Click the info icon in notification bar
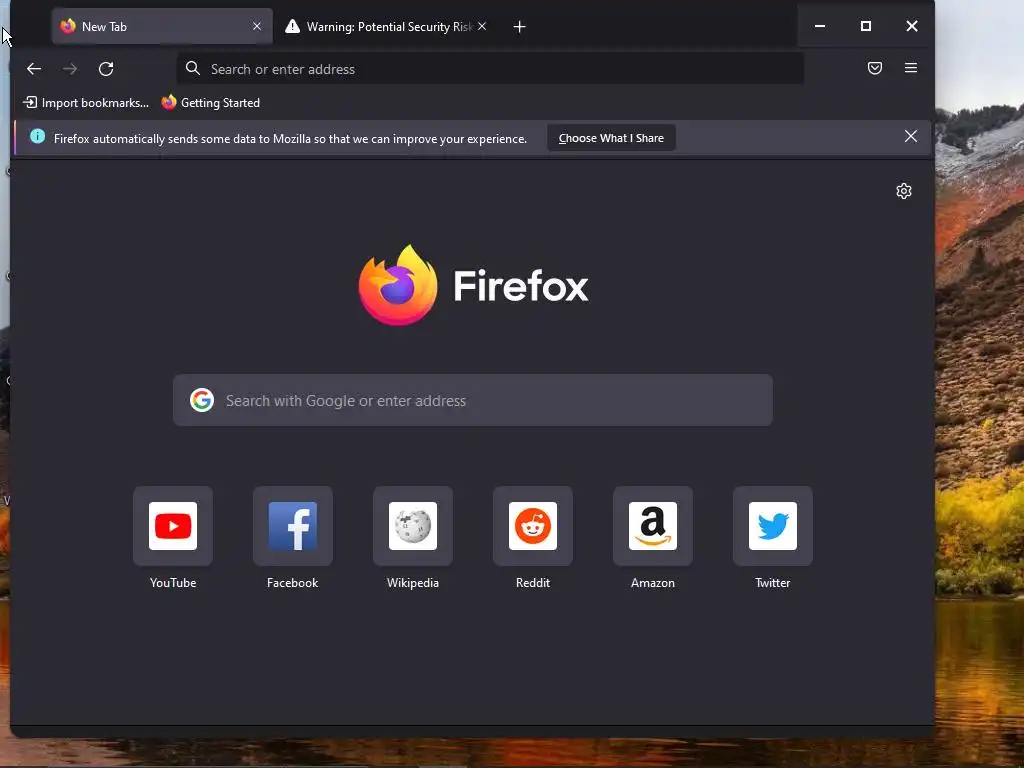Image resolution: width=1024 pixels, height=768 pixels. (37, 136)
